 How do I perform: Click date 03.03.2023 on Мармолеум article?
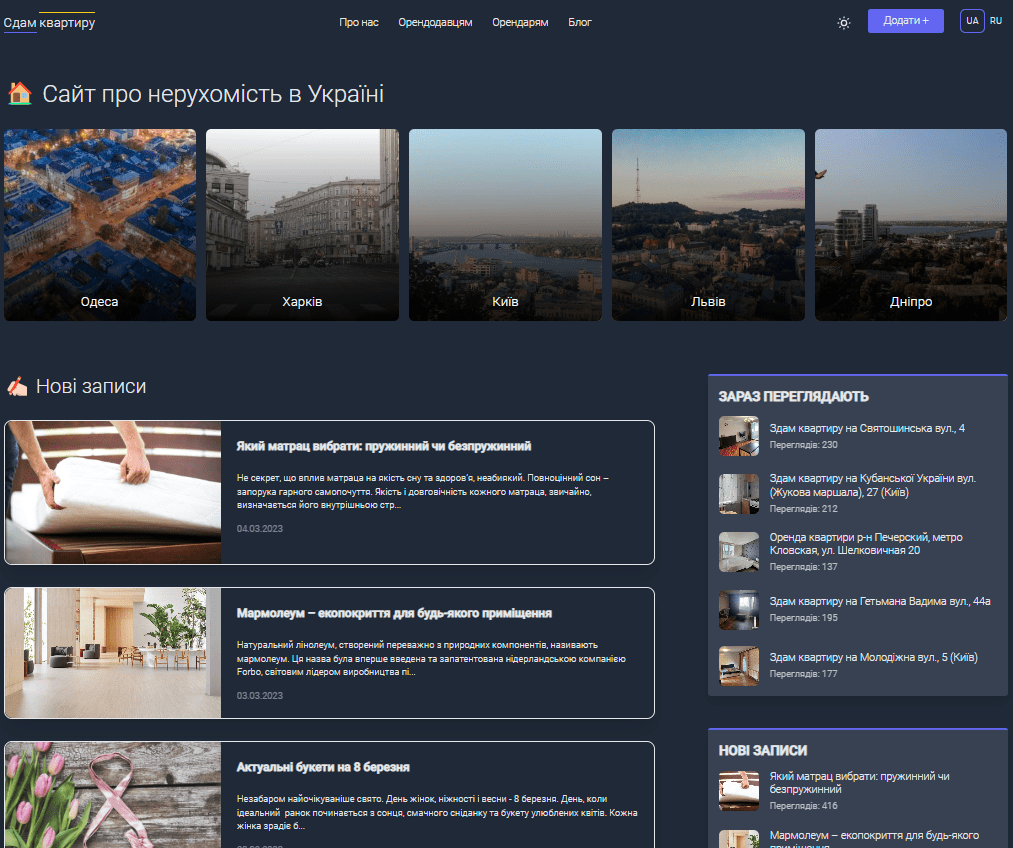click(x=260, y=696)
